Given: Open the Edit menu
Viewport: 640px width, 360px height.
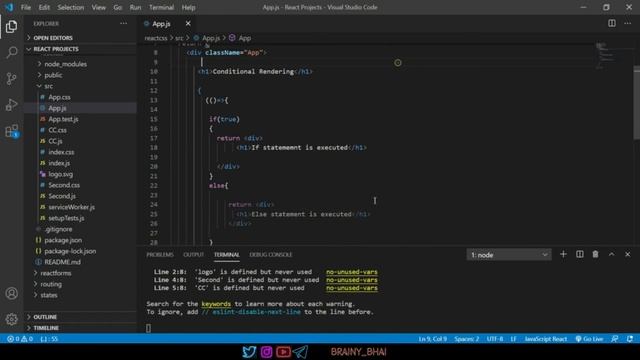Looking at the screenshot, I should tap(44, 7).
